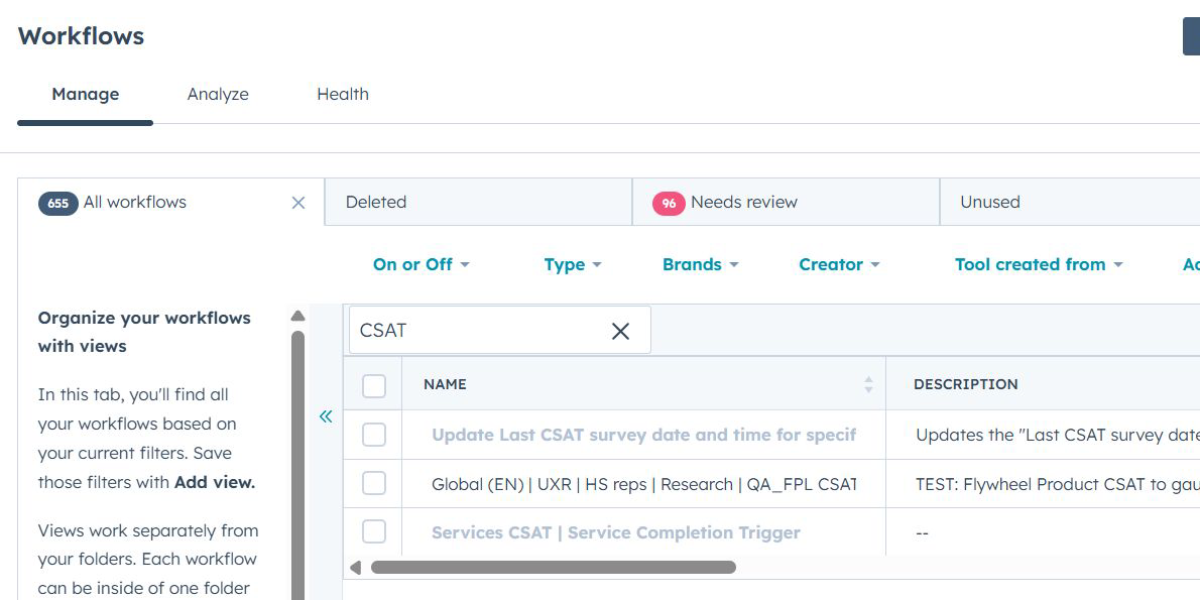Open the On or Off filter dropdown
The image size is (1200, 600).
(x=421, y=264)
